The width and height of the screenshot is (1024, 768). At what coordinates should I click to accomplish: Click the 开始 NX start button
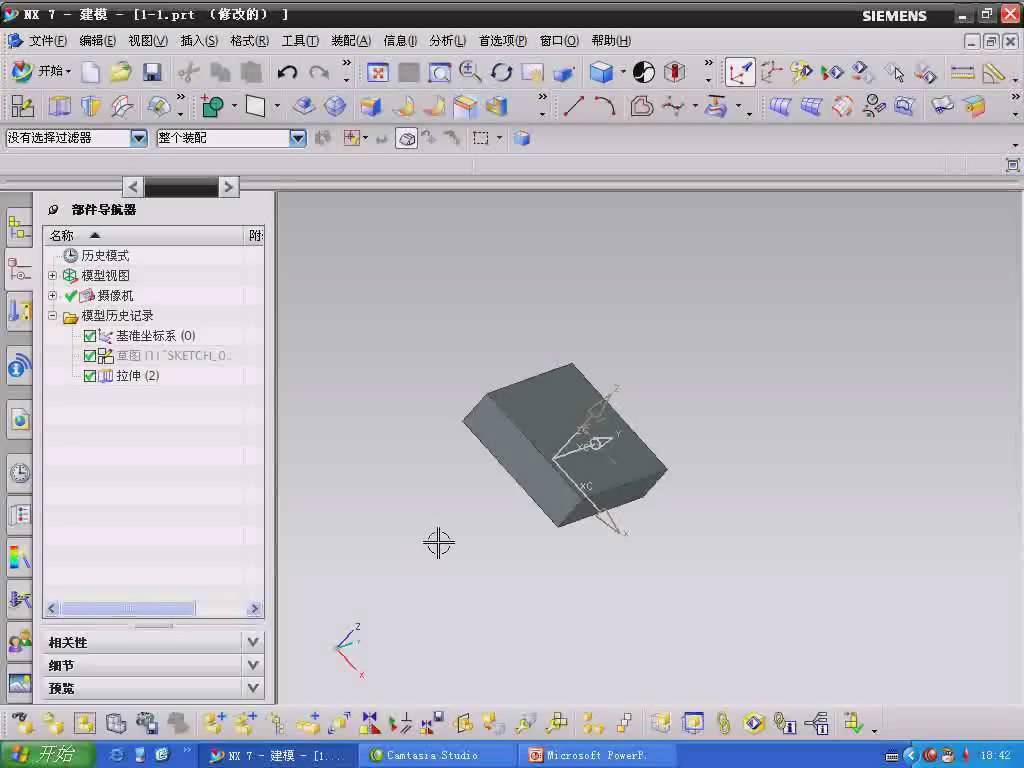click(x=40, y=71)
